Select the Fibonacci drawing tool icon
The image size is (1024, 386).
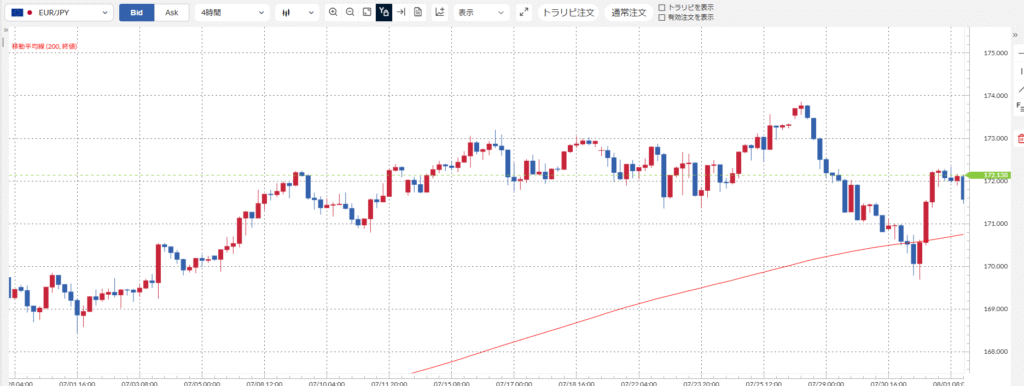pyautogui.click(x=1020, y=106)
